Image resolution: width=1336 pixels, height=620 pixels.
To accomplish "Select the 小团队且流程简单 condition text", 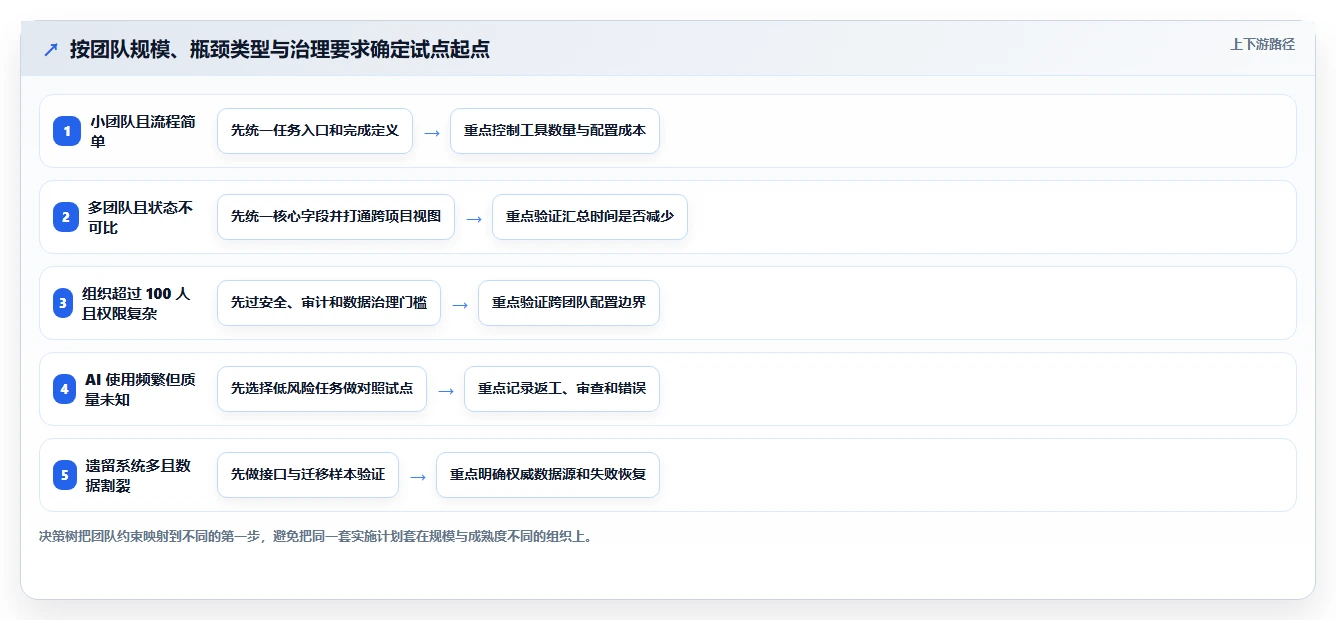I will pyautogui.click(x=143, y=131).
